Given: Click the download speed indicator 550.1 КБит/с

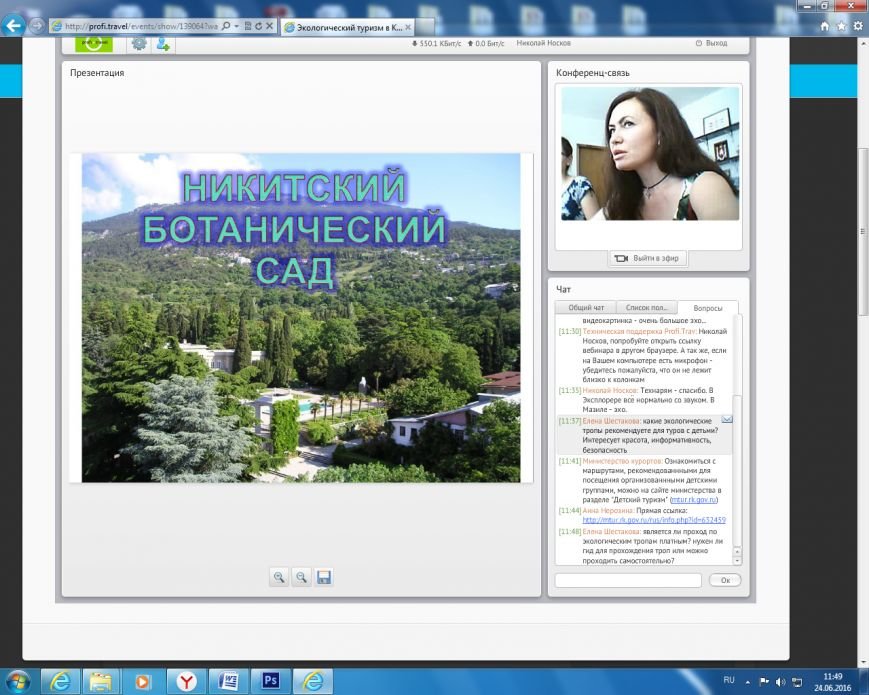Looking at the screenshot, I should tap(436, 43).
